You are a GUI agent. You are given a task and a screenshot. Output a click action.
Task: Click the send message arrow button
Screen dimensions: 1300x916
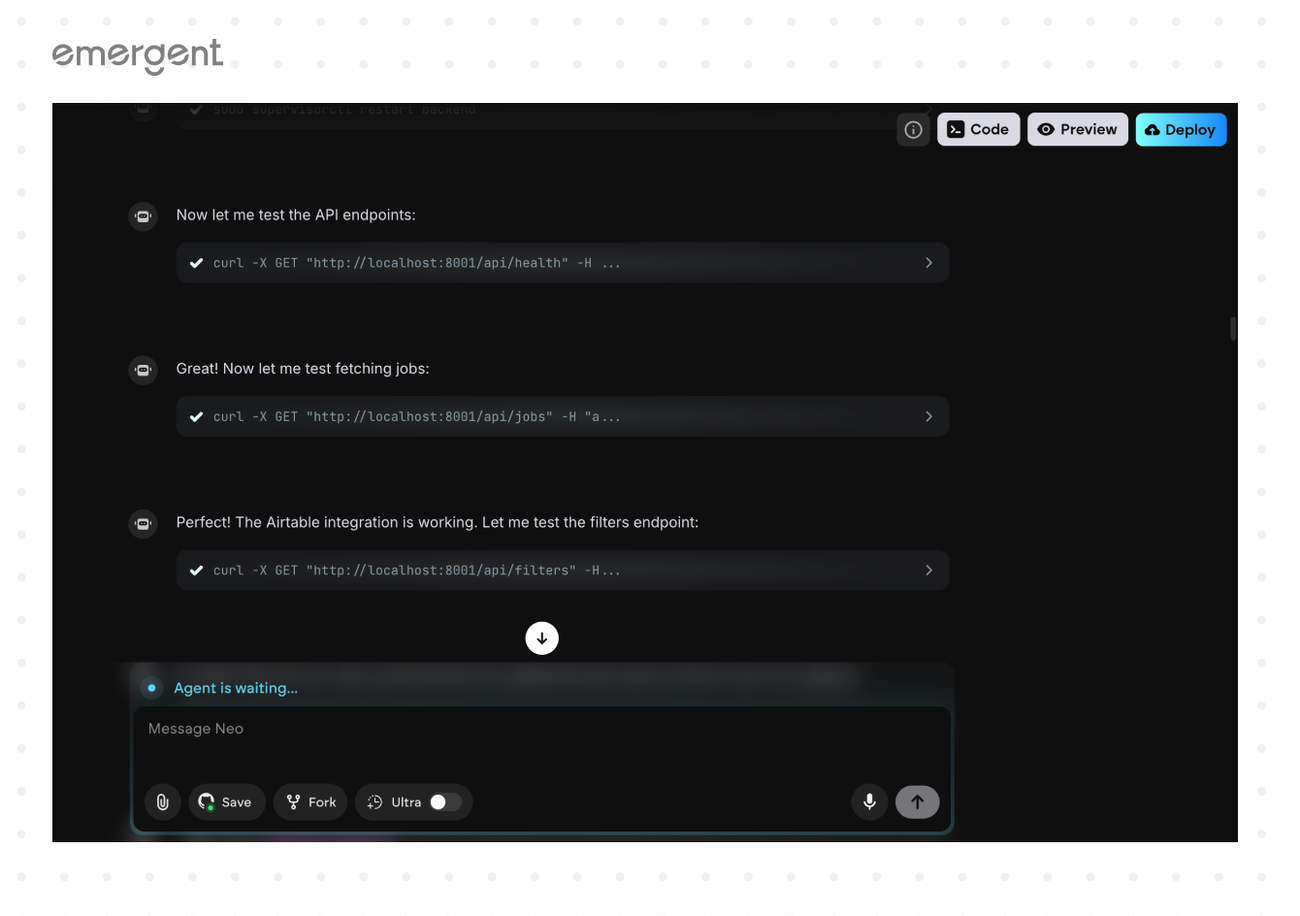click(x=917, y=802)
